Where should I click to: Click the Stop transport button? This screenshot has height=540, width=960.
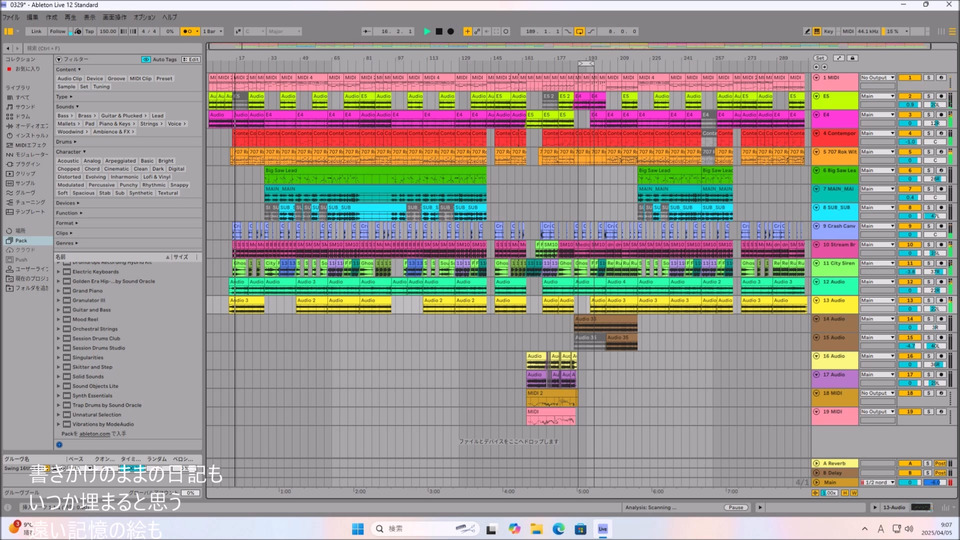click(x=439, y=31)
